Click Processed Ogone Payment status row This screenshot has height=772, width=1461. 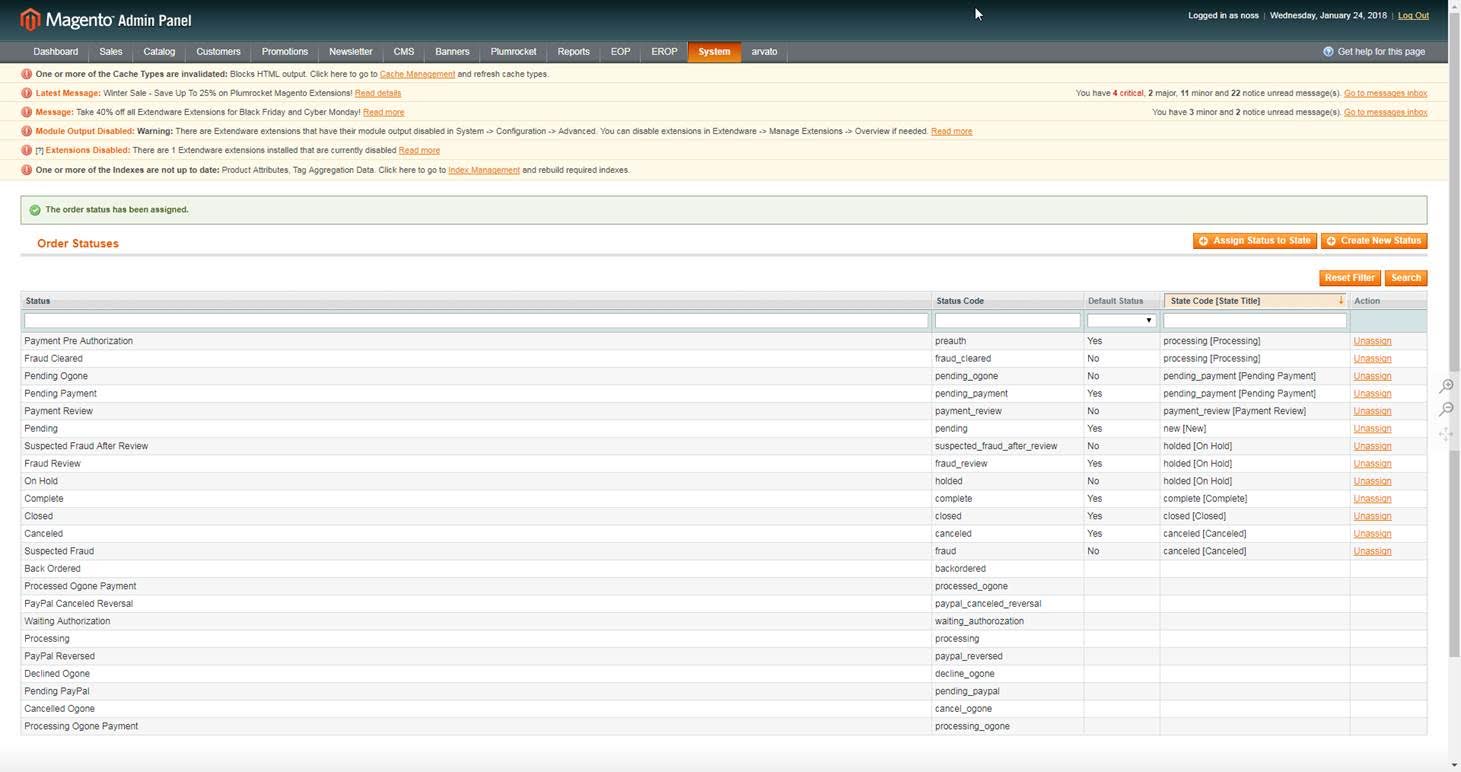pos(724,586)
